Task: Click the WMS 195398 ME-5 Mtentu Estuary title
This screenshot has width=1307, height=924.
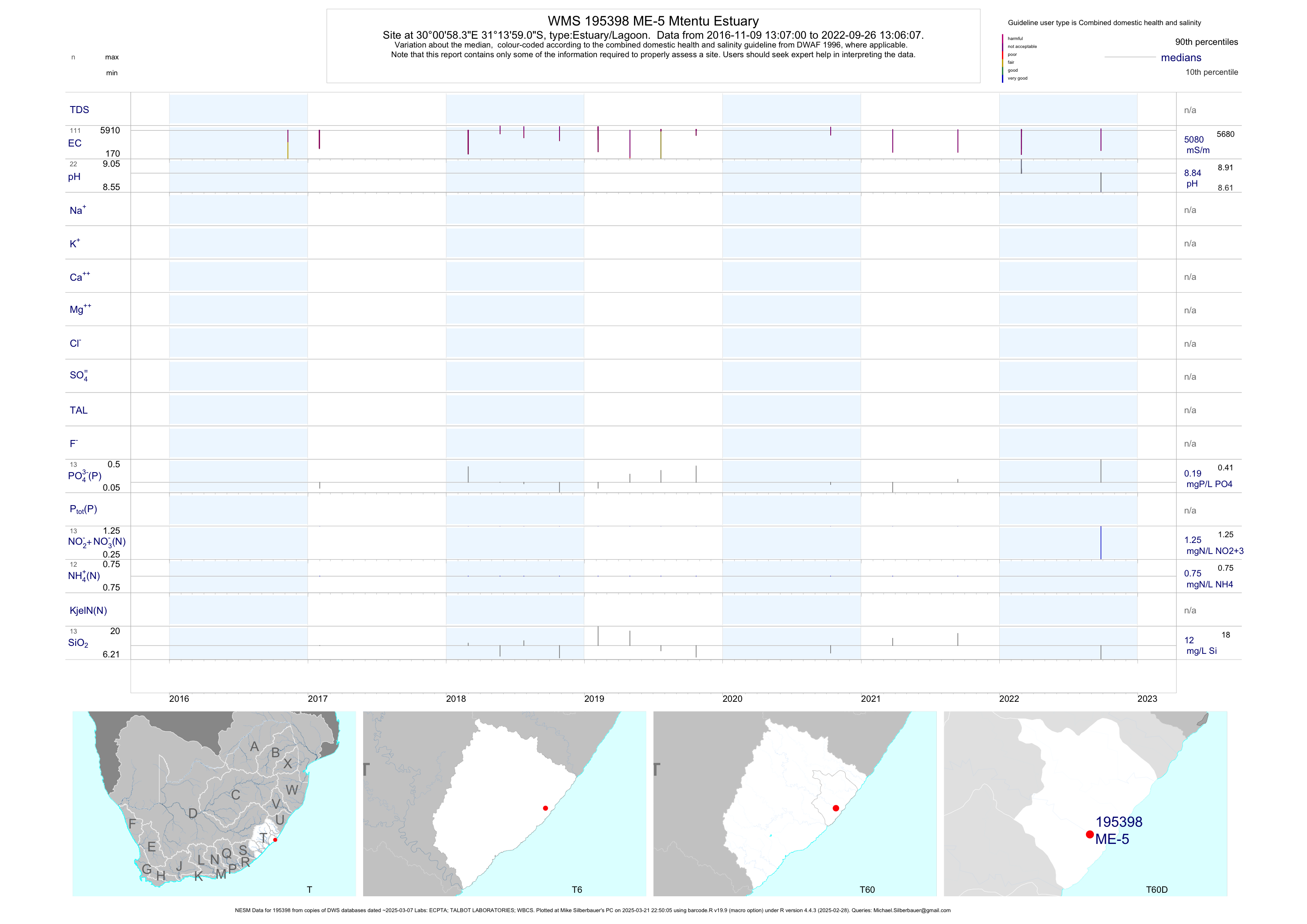Action: click(653, 21)
